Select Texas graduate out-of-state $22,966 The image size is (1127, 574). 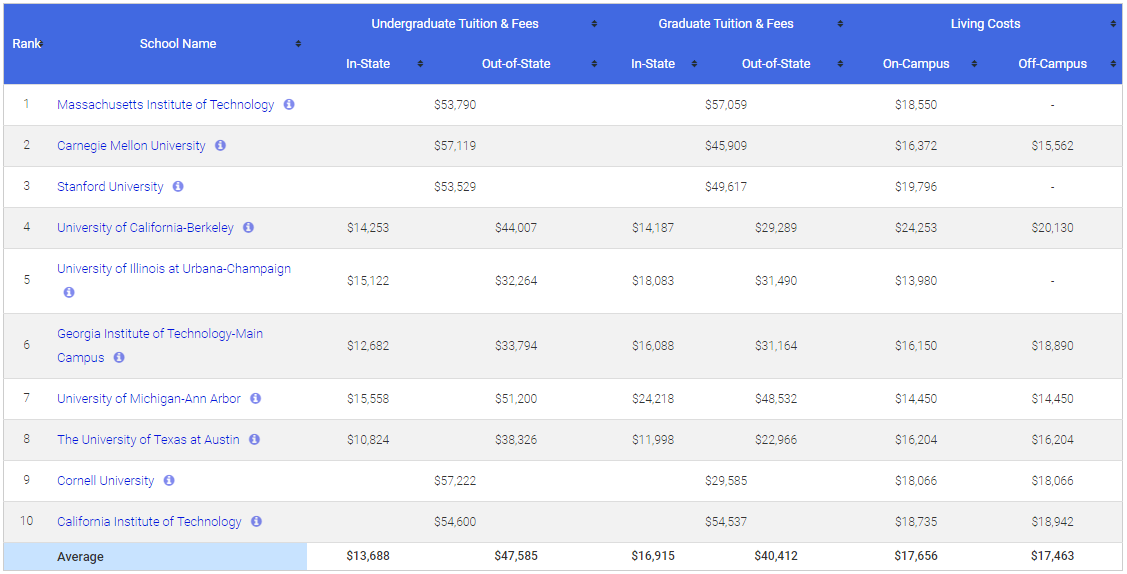click(x=776, y=440)
